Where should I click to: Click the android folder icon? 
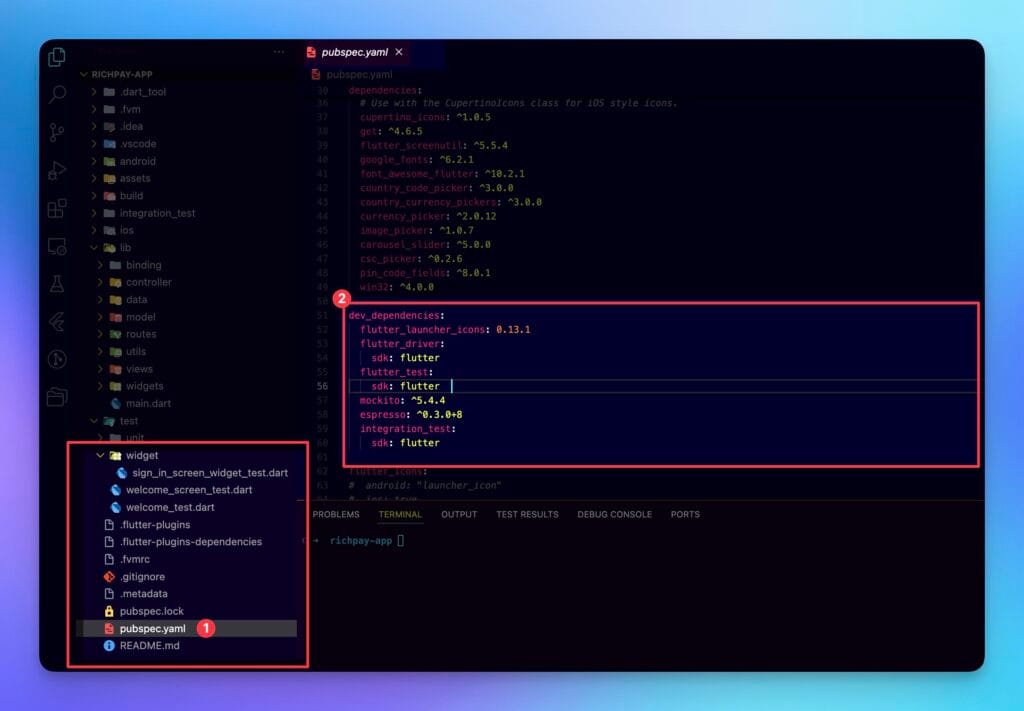(110, 161)
